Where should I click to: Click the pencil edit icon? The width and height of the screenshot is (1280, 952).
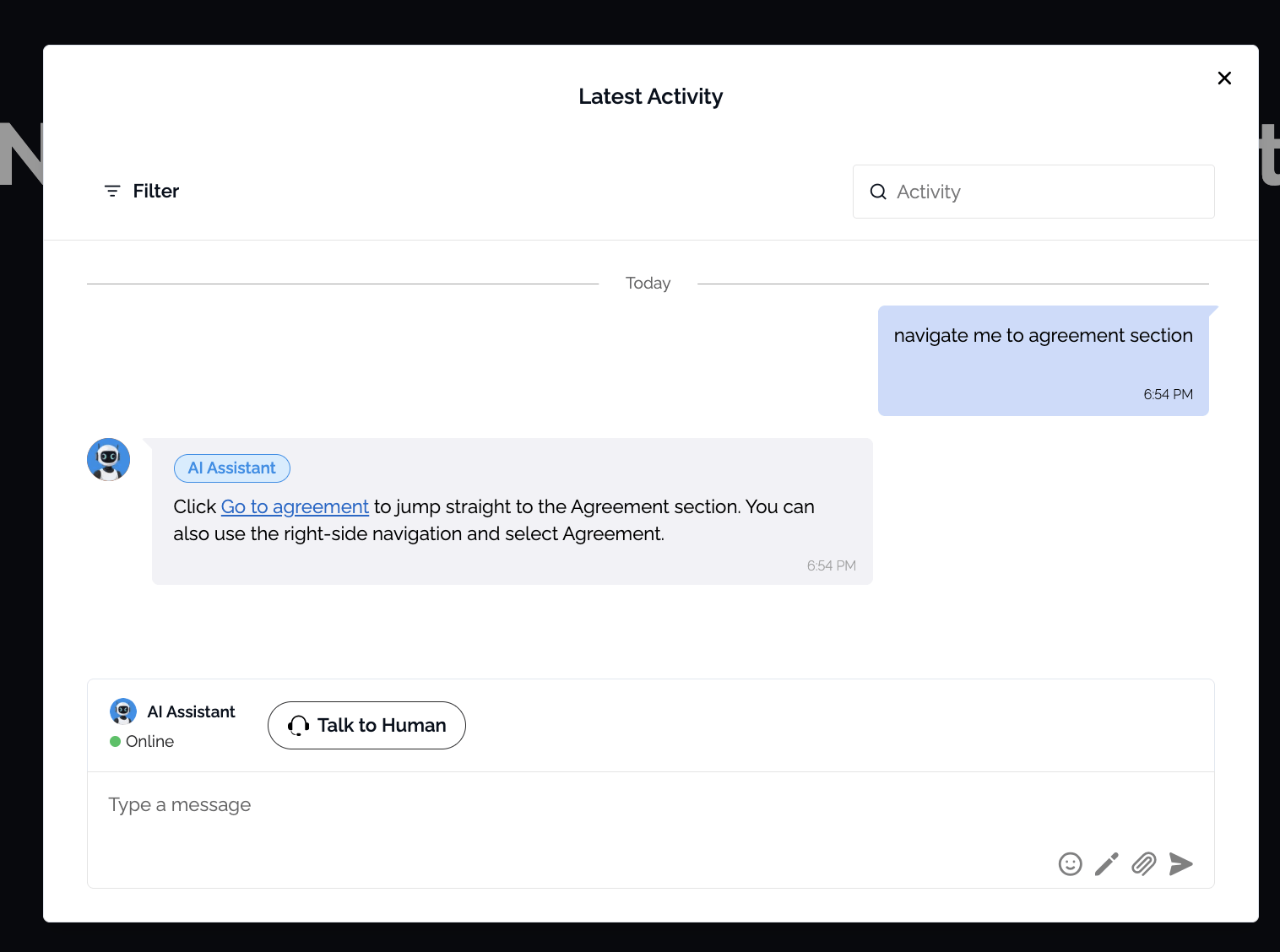1107,864
